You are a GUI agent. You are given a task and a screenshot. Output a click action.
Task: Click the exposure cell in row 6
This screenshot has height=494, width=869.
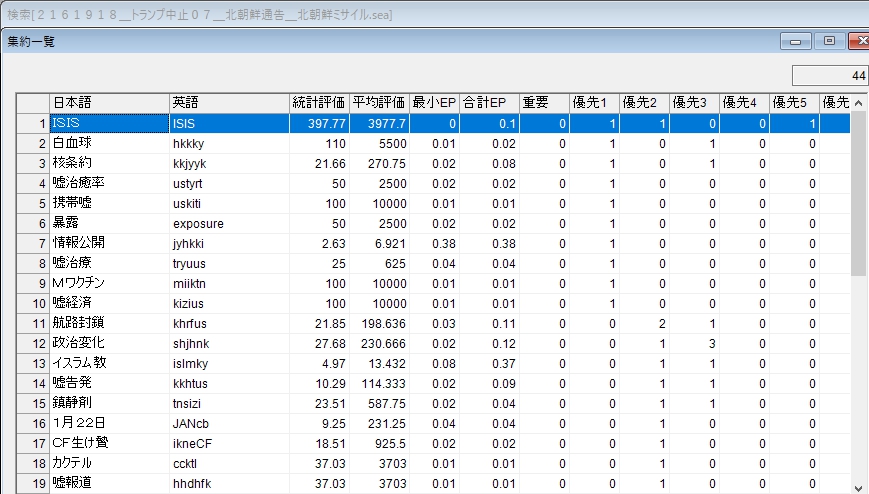[x=229, y=223]
